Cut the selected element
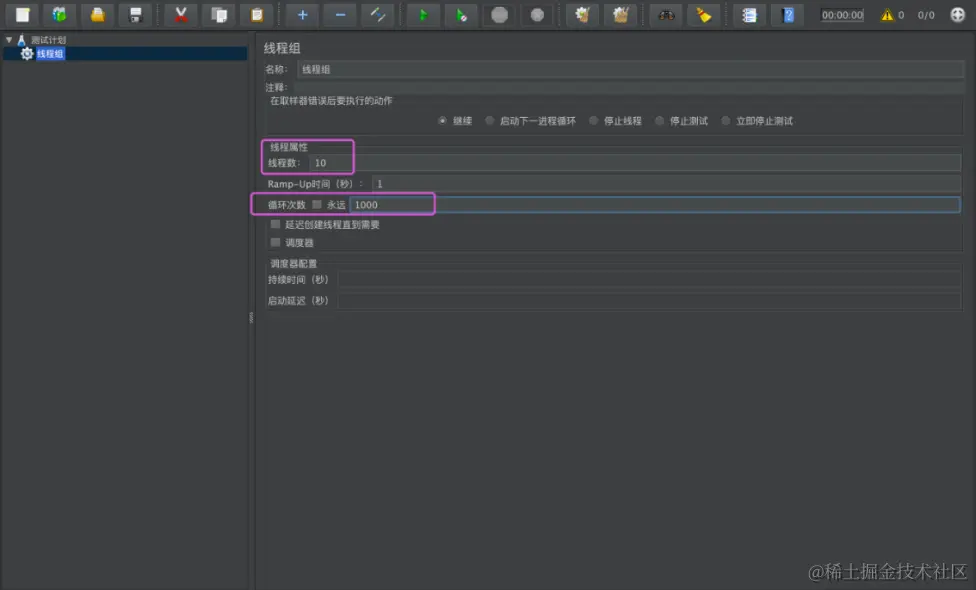976x590 pixels. click(181, 15)
